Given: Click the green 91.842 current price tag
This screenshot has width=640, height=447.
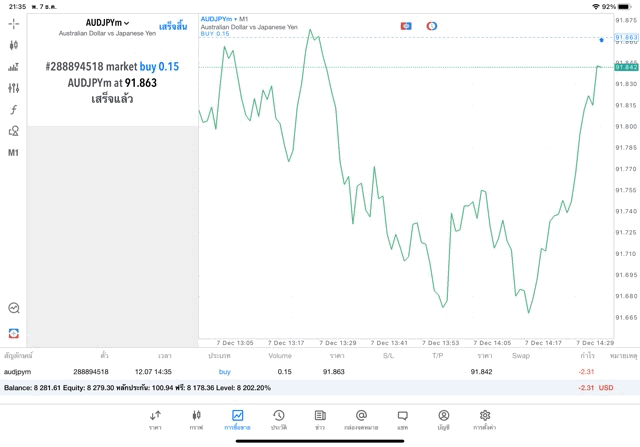Looking at the screenshot, I should point(626,67).
